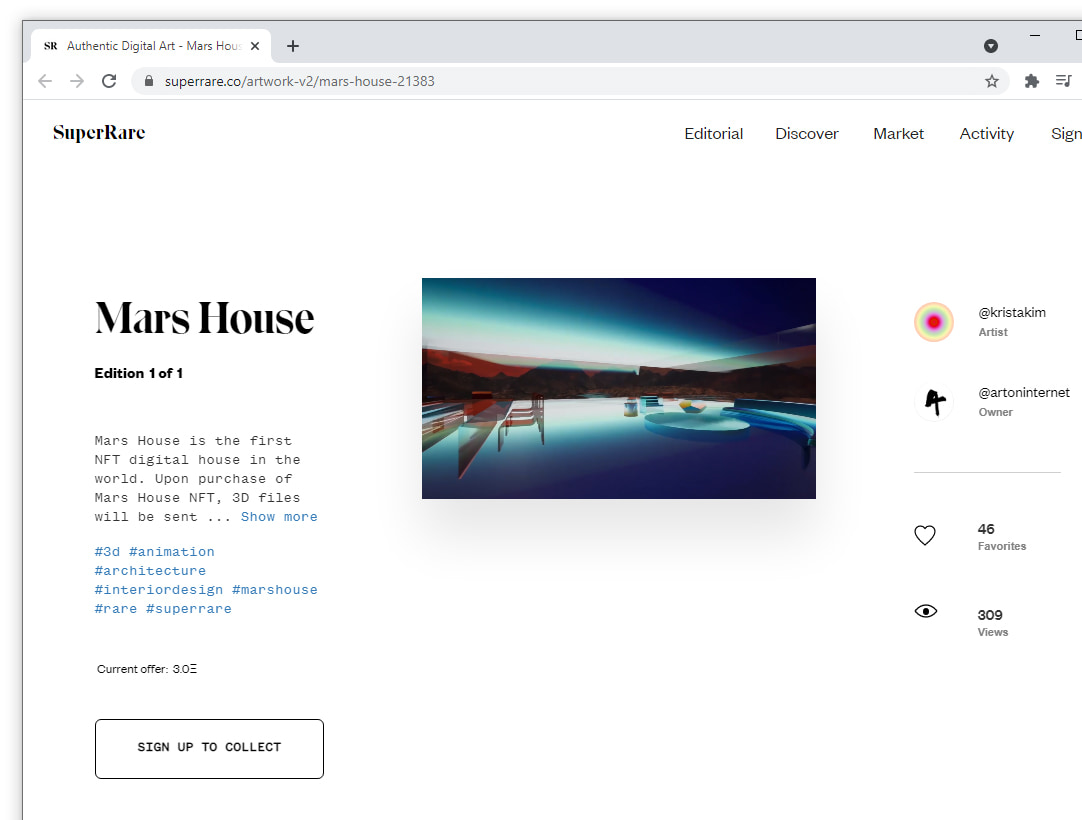Screen dimensions: 1082x820
Task: Select the Authentic Digital Art - Mars House tab
Action: (x=150, y=46)
